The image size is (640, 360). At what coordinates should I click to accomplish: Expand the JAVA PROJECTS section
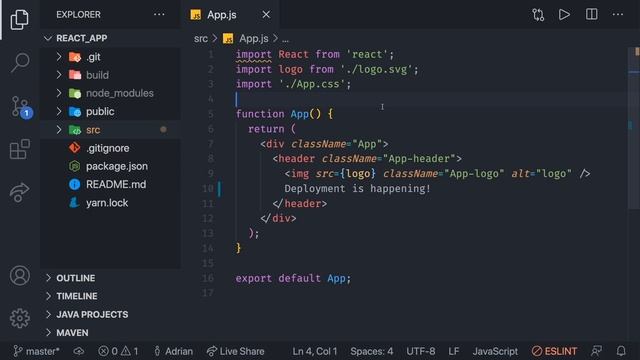tap(110, 315)
